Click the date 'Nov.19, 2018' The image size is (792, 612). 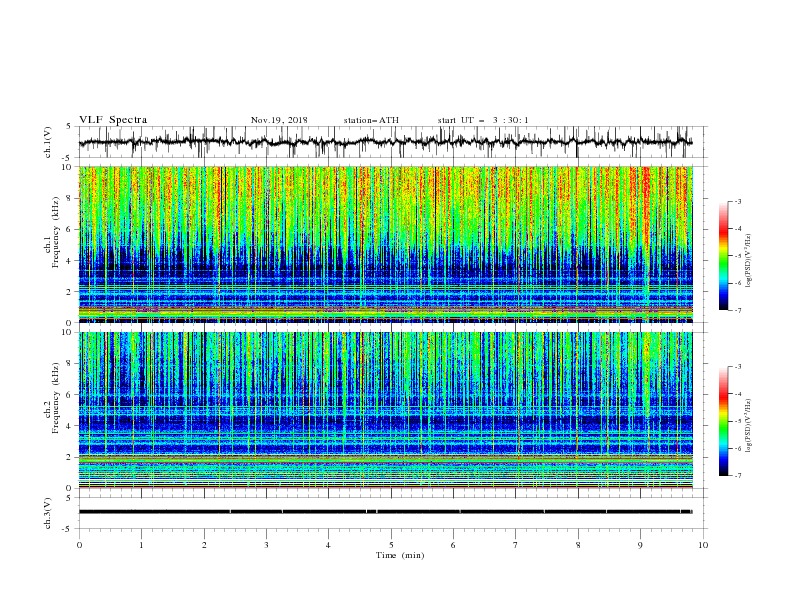[279, 120]
